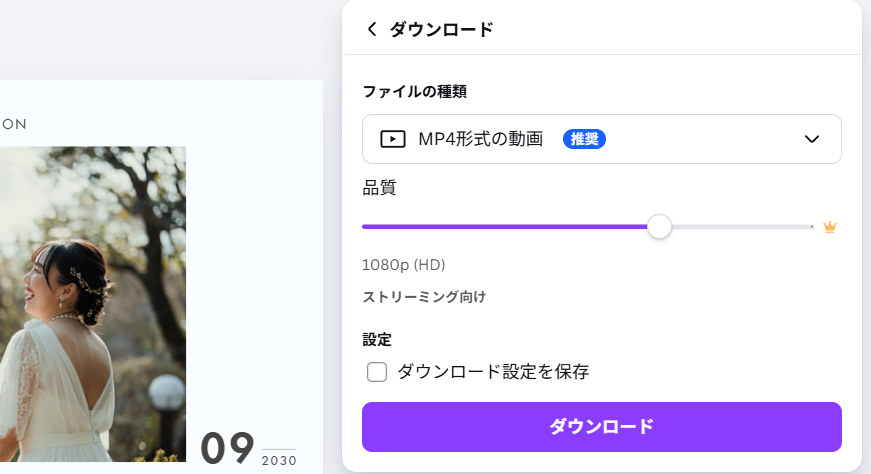Click the blue 推奨 badge

584,139
